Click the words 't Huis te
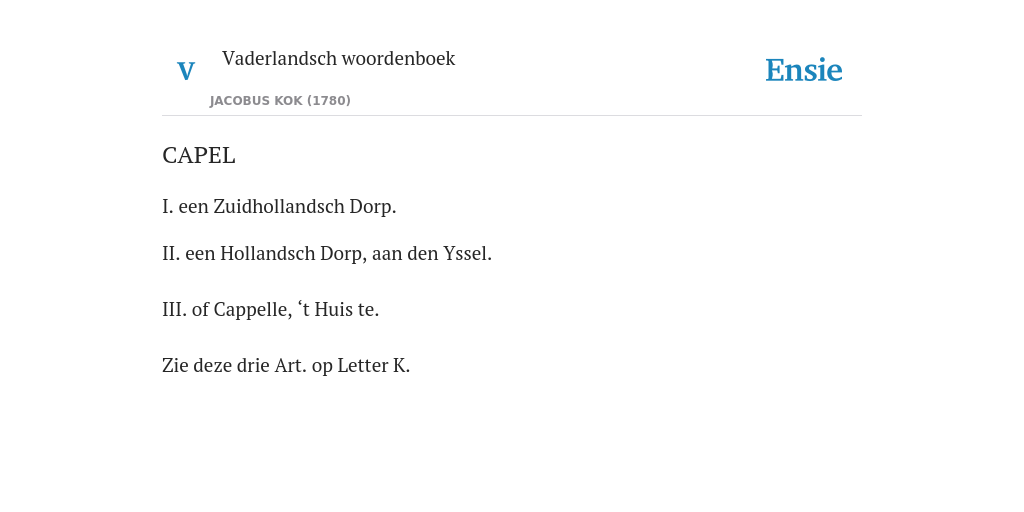The image size is (1024, 512). coord(337,310)
